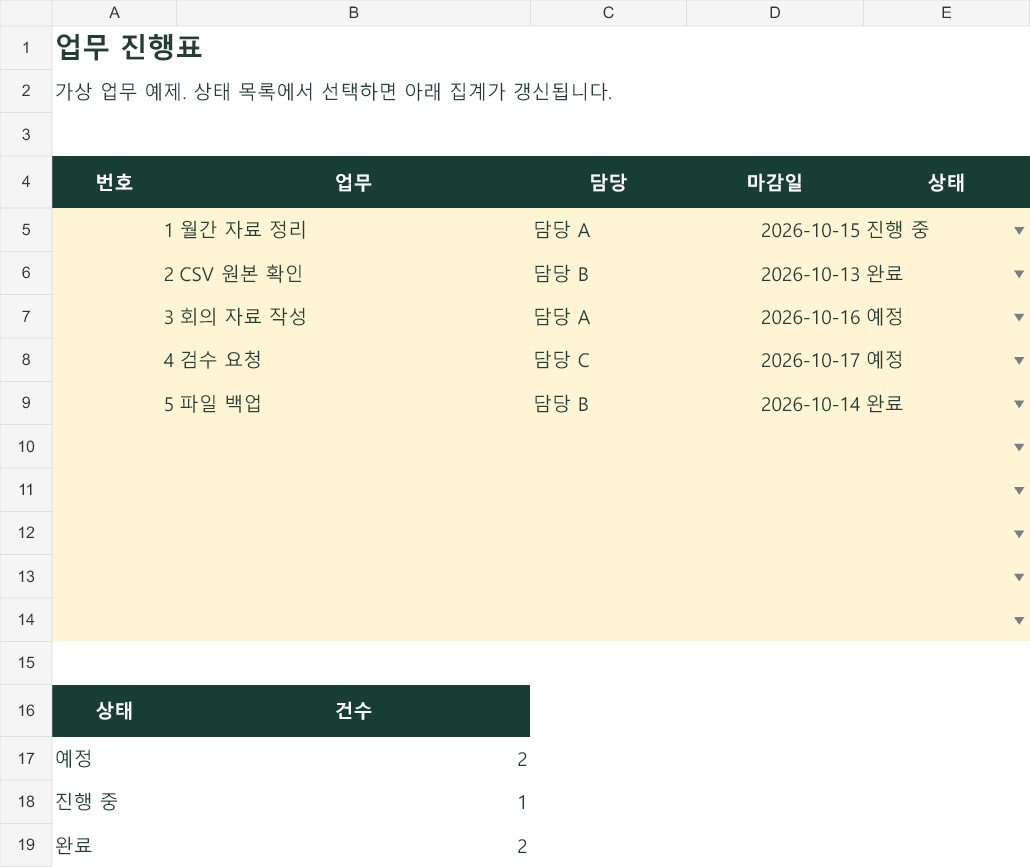The width and height of the screenshot is (1030, 867).
Task: Select the summary cell 완료 in row 19
Action: (x=114, y=845)
